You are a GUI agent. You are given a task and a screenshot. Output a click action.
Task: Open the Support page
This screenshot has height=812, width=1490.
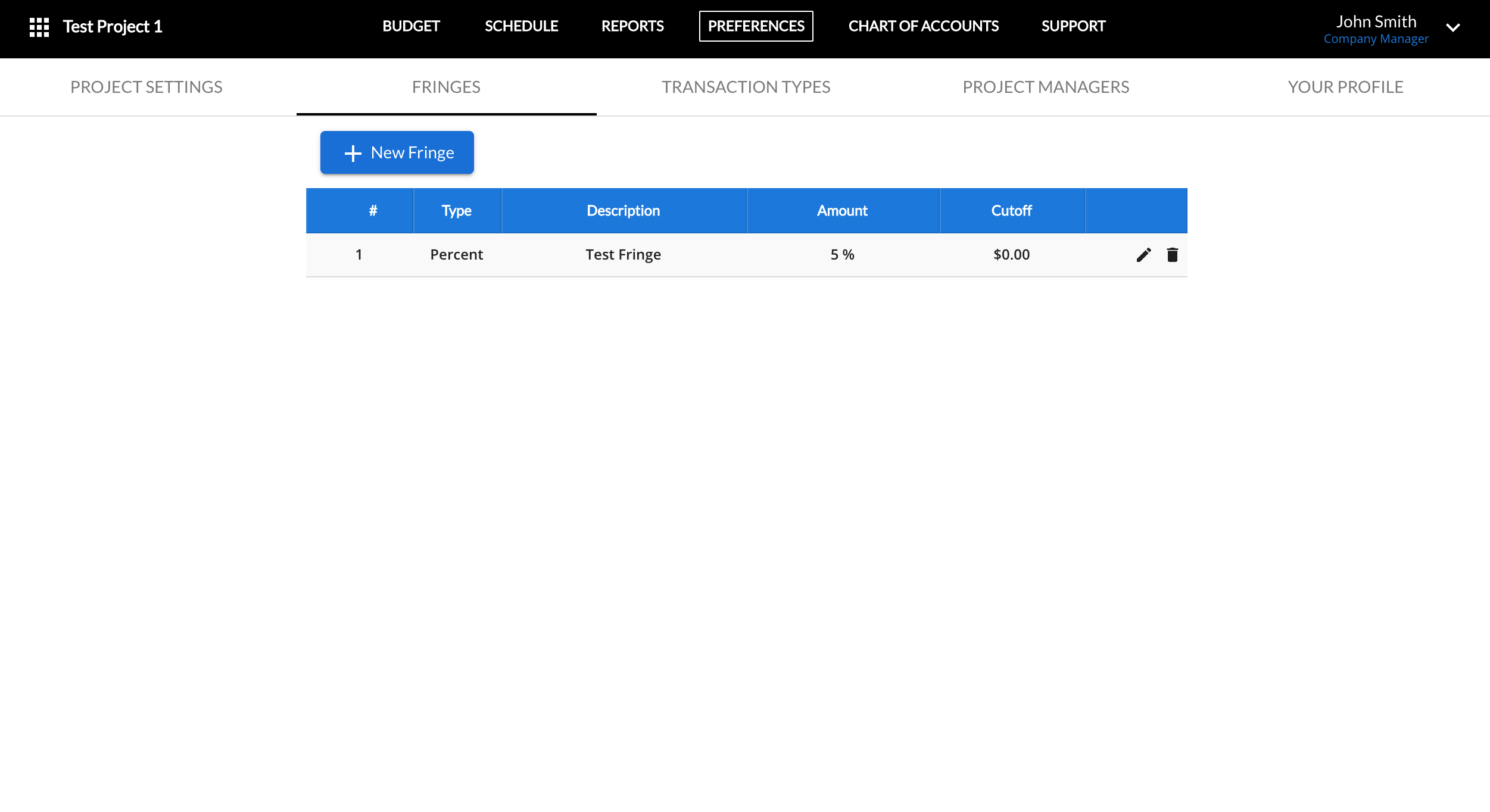point(1073,26)
